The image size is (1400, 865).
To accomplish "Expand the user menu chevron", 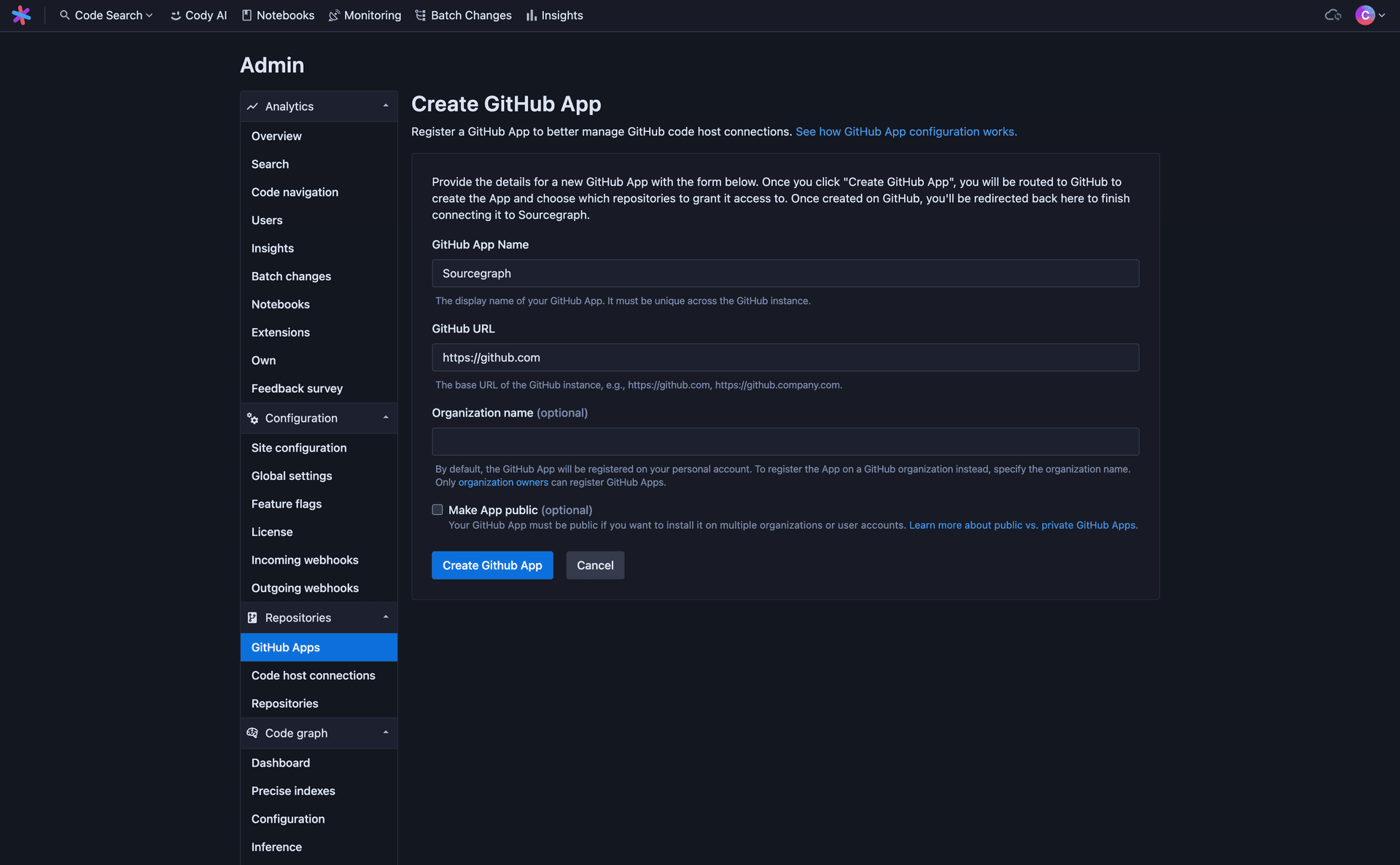I will coord(1382,15).
